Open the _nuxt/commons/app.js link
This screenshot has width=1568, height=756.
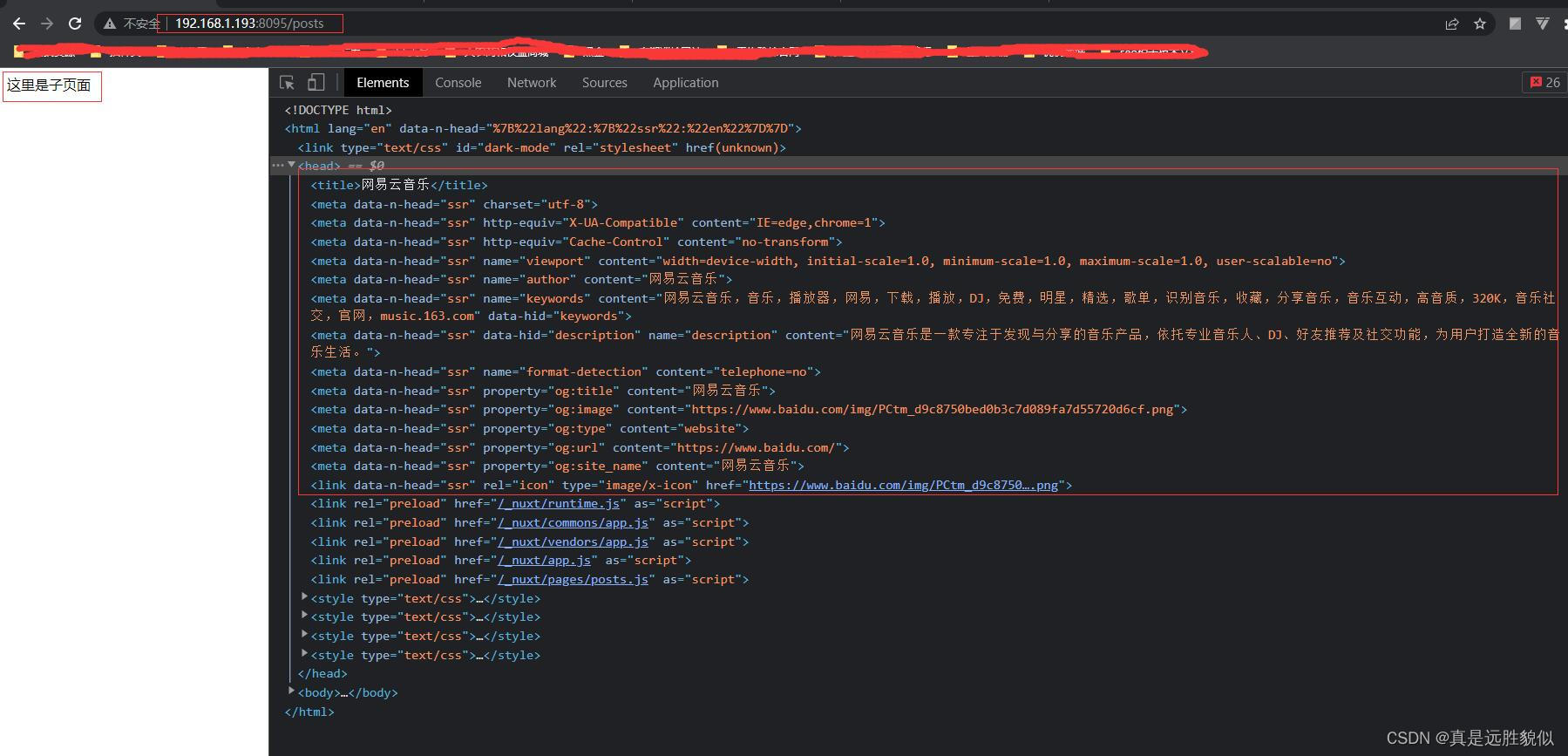point(573,522)
